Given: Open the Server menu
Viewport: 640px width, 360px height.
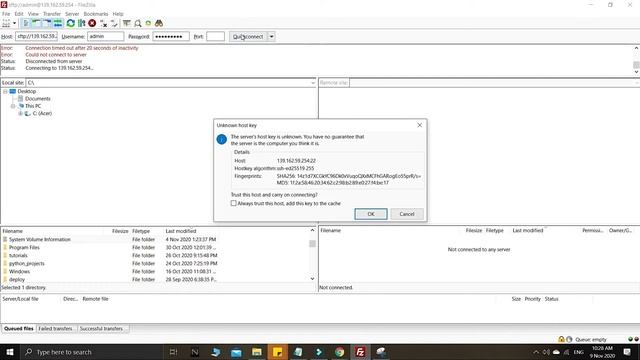Looking at the screenshot, I should click(72, 14).
